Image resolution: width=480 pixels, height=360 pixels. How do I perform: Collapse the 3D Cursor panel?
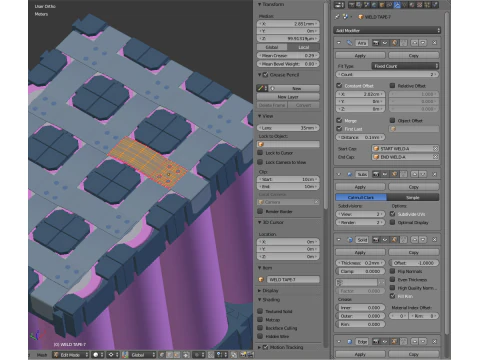[x=260, y=222]
